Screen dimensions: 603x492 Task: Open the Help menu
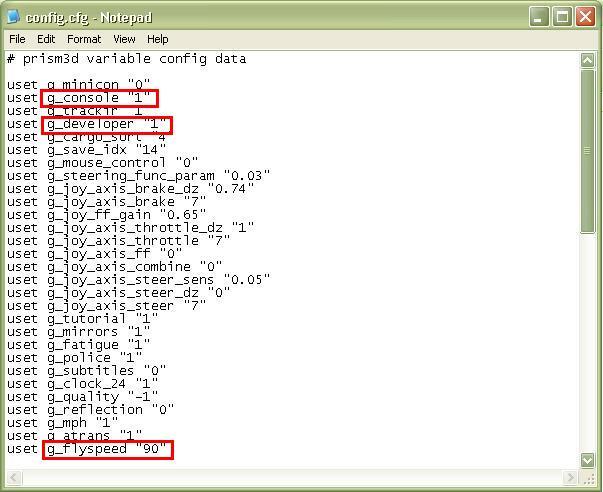coord(157,39)
